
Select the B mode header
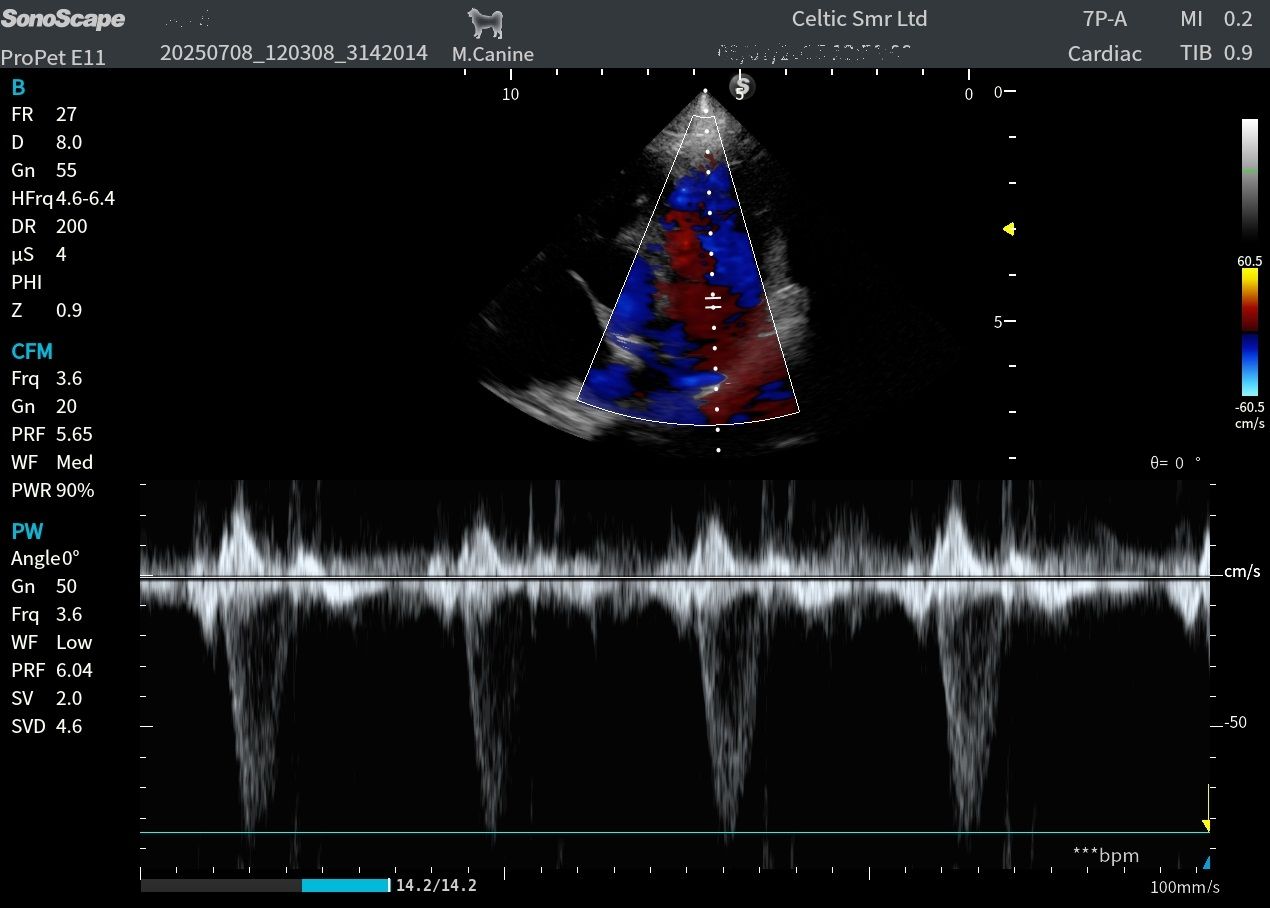[x=18, y=87]
